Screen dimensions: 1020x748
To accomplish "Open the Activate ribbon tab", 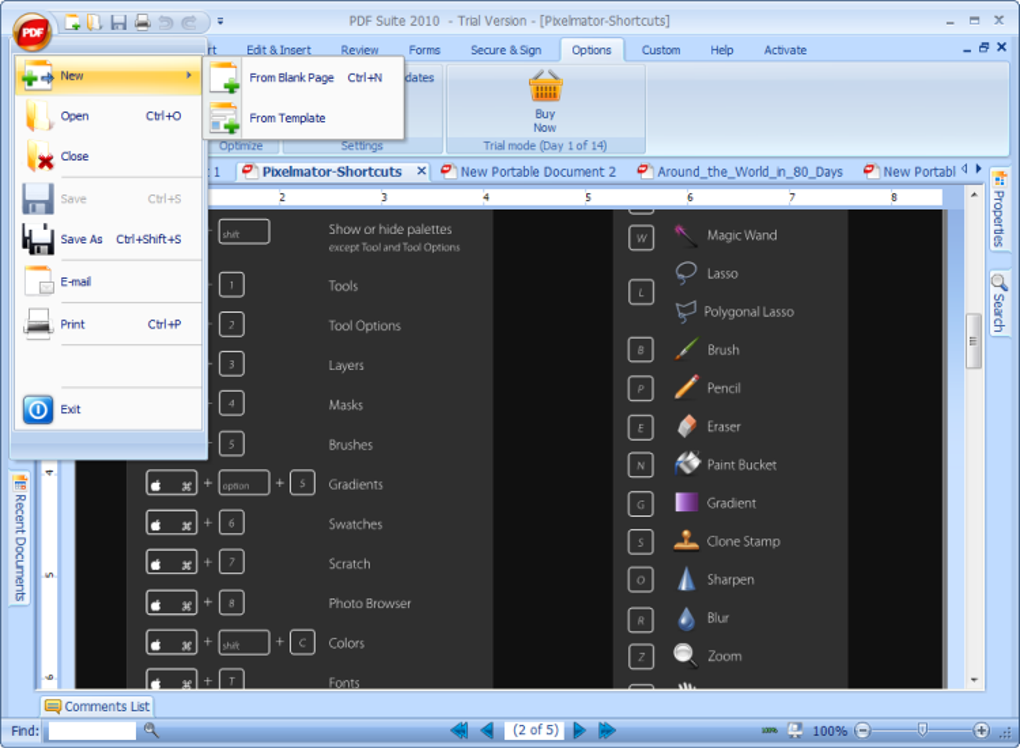I will pyautogui.click(x=785, y=50).
